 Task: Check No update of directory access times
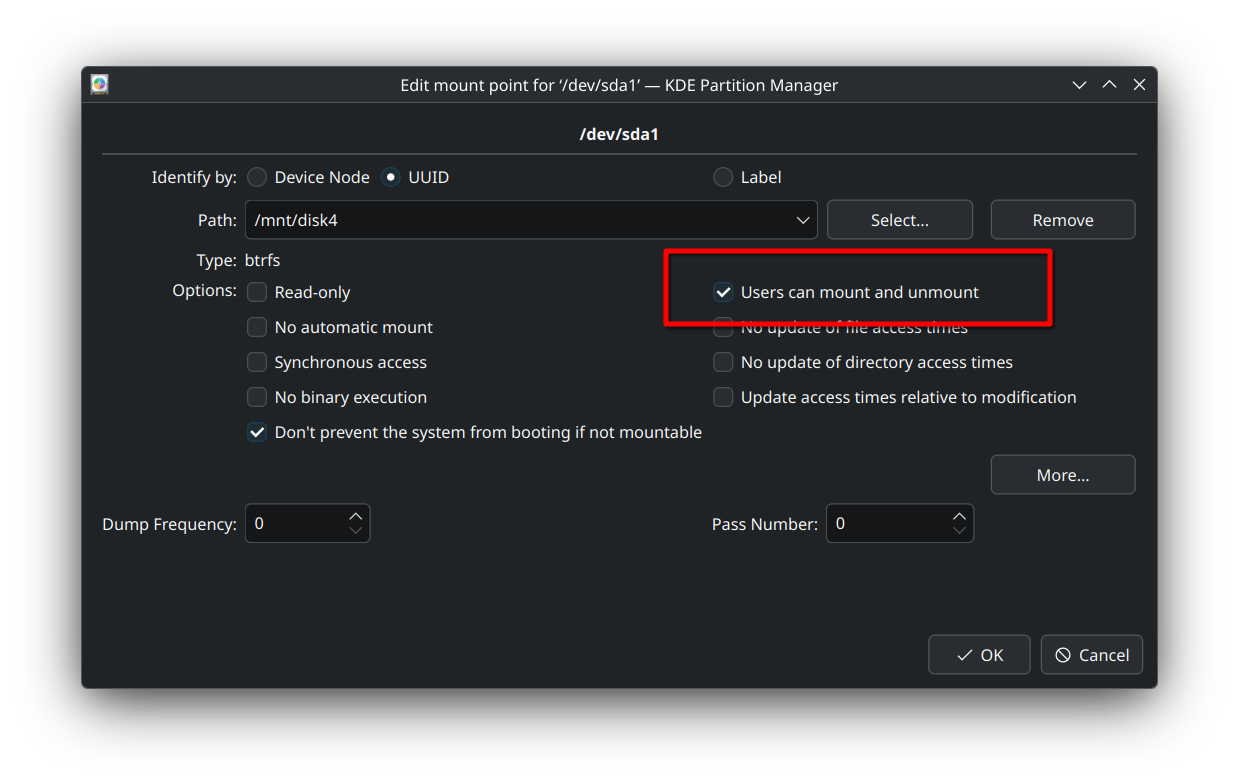[723, 362]
